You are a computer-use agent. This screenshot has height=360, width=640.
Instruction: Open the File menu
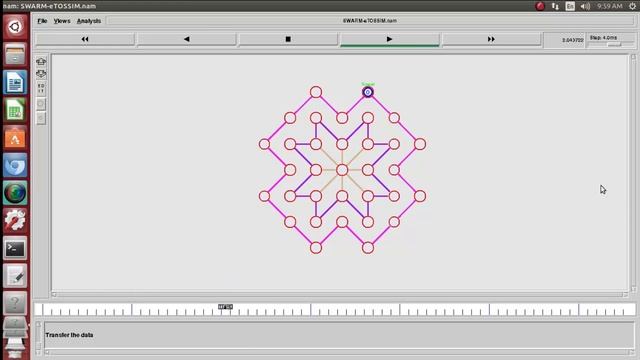42,21
